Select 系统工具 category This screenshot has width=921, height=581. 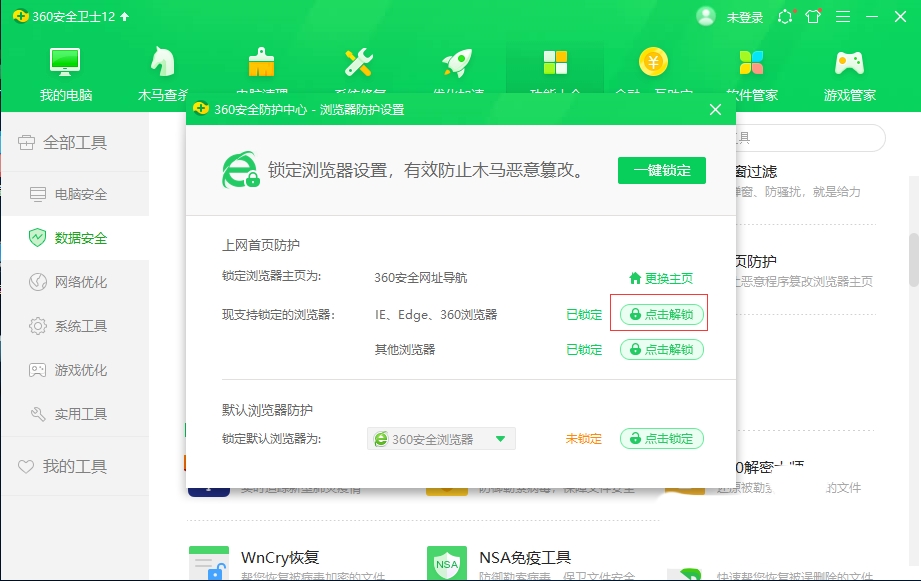coord(75,326)
